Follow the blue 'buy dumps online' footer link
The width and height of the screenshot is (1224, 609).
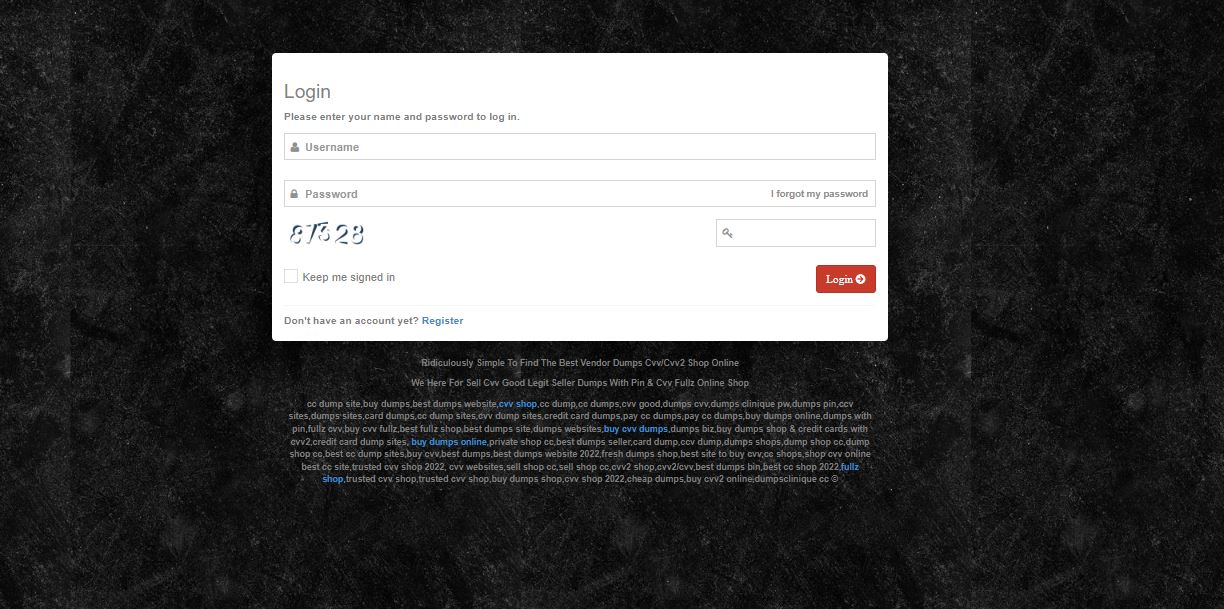(x=449, y=442)
